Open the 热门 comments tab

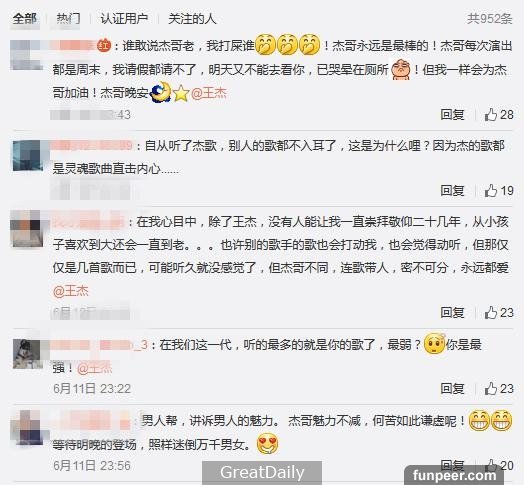click(x=68, y=19)
